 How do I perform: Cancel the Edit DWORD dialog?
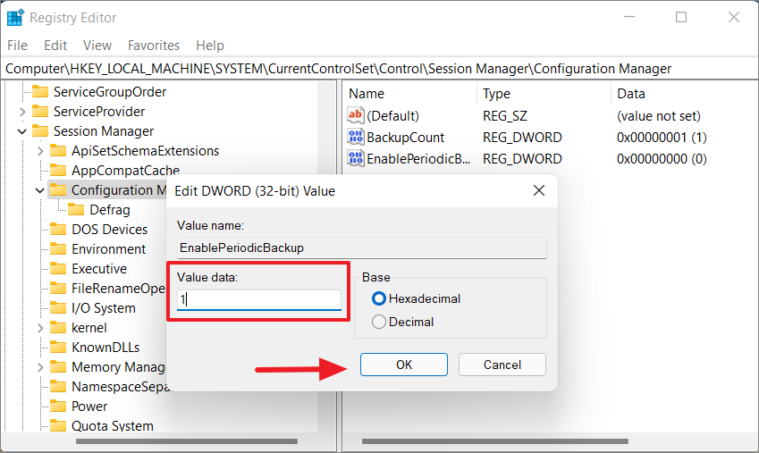(502, 364)
